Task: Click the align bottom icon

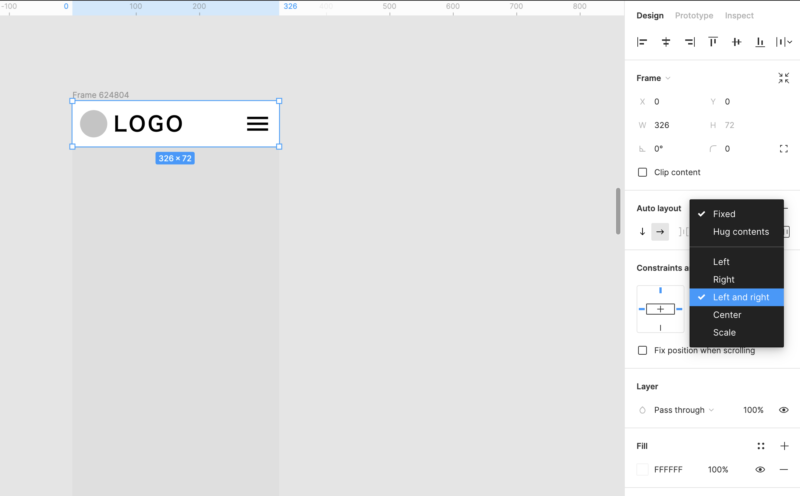Action: click(760, 42)
